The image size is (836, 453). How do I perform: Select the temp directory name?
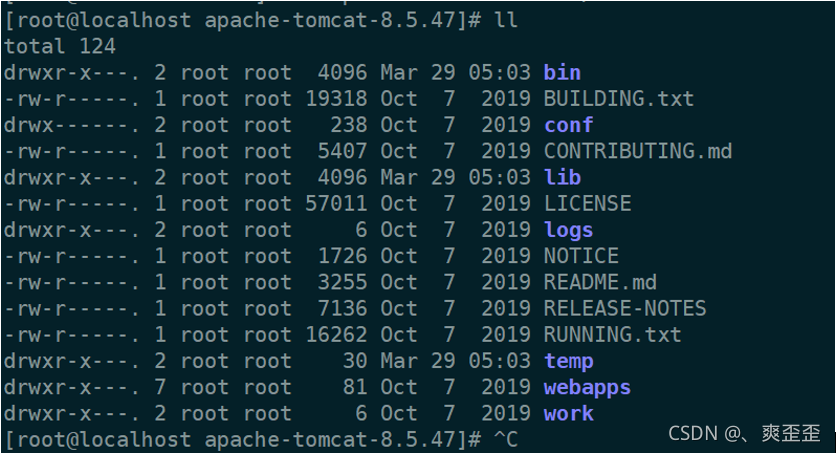(x=568, y=361)
